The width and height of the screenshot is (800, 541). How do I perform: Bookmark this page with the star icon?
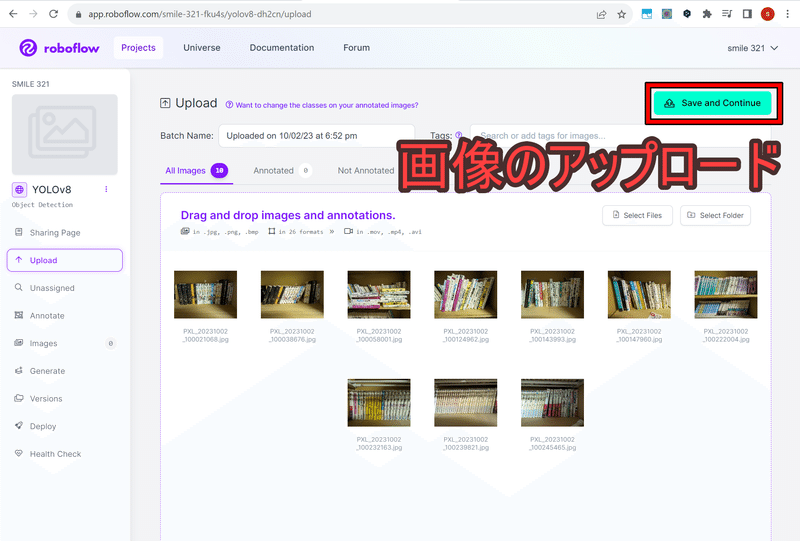[621, 14]
